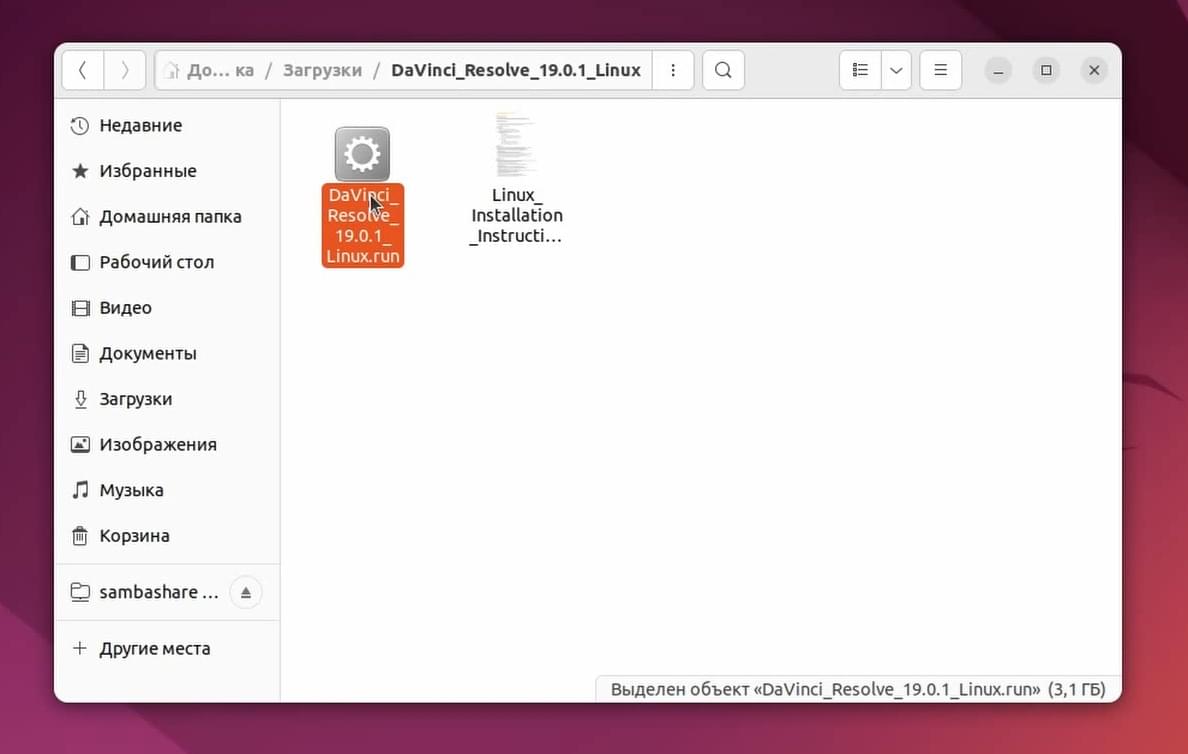Screen dimensions: 1188x754
Task: Minimize the file manager window
Action: click(999, 70)
